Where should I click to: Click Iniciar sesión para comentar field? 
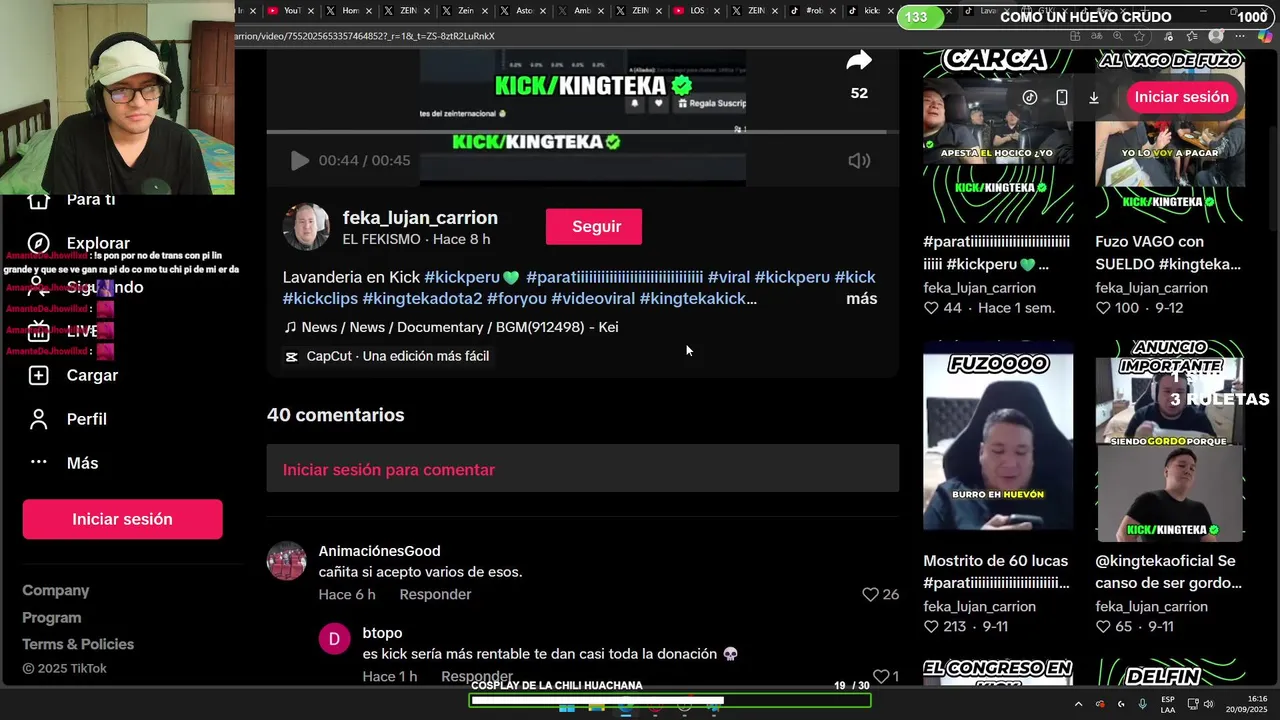582,469
